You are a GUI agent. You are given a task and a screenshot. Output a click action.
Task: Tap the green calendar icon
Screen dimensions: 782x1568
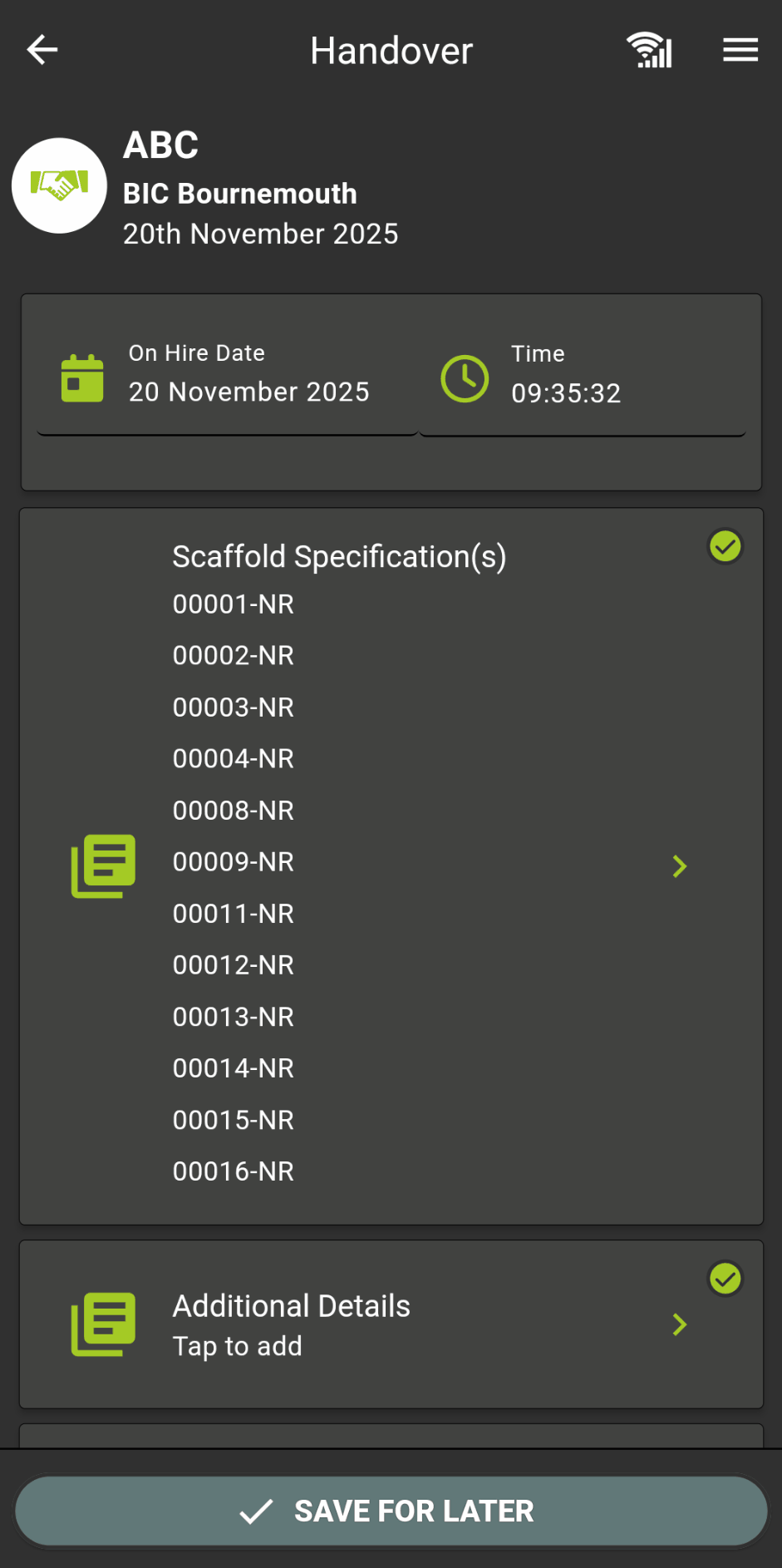tap(82, 378)
